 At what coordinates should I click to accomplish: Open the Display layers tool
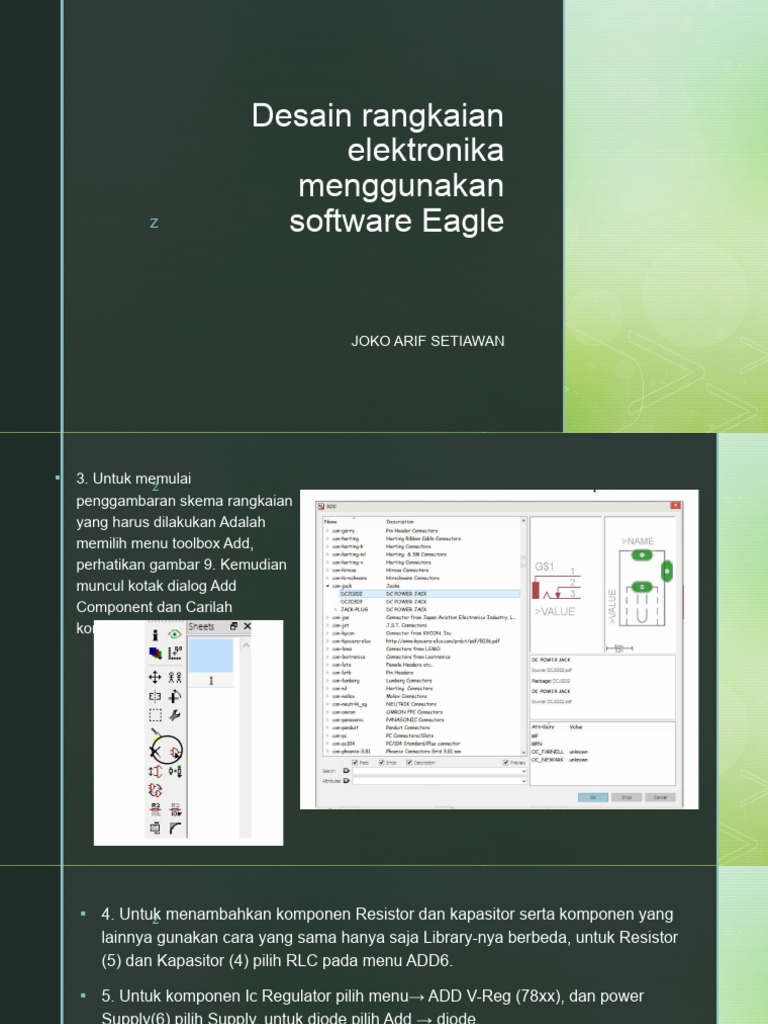[155, 653]
